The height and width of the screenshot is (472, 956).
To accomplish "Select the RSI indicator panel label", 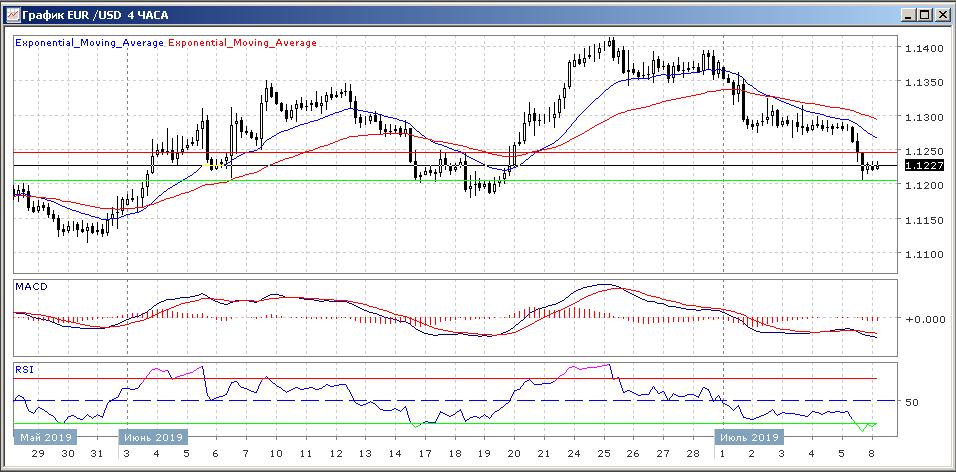I will (23, 369).
